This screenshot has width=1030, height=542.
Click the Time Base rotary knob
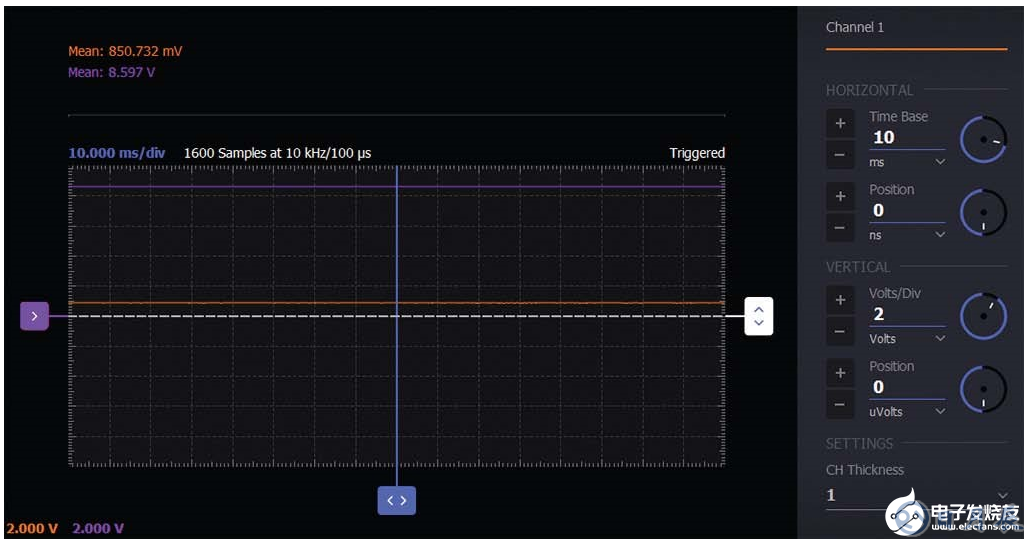coord(983,140)
